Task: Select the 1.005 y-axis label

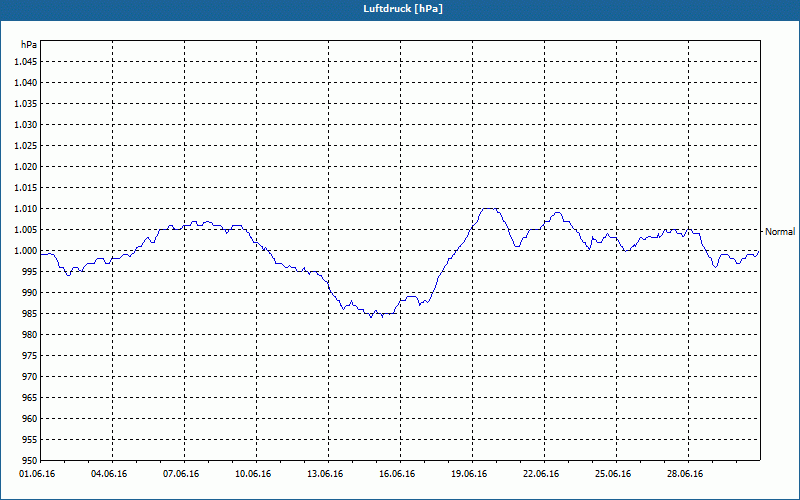Action: 26,230
